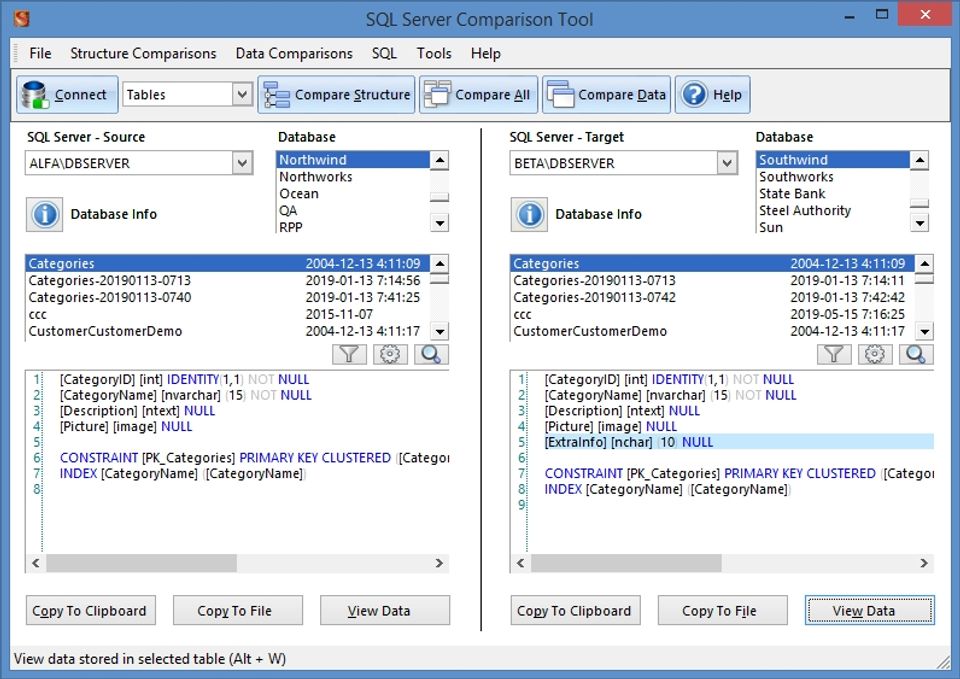Open filter funnel for target tables
The image size is (960, 679).
point(834,354)
